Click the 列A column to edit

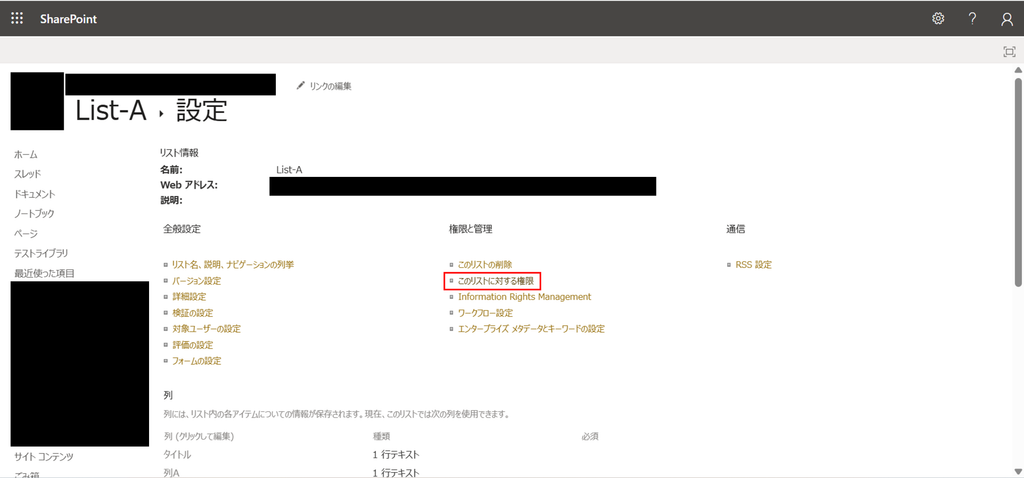(170, 472)
